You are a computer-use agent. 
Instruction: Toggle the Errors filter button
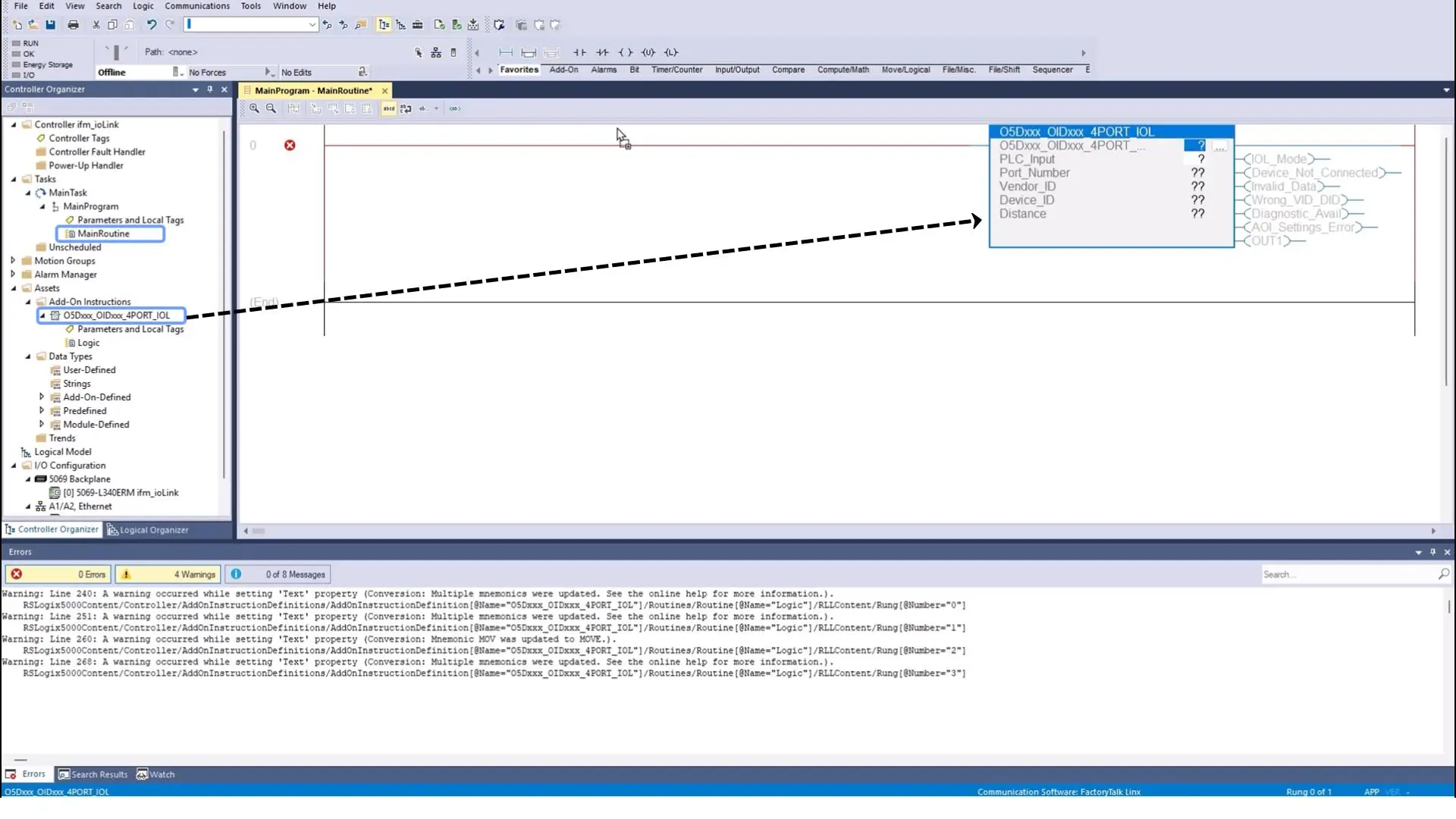tap(58, 574)
